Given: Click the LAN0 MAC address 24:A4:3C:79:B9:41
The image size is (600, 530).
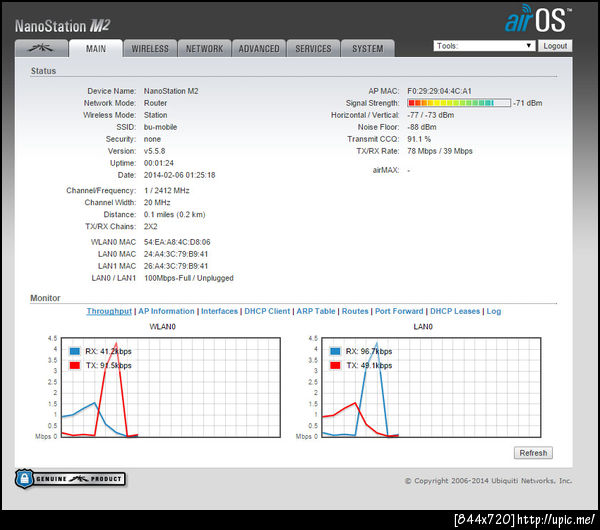Looking at the screenshot, I should pyautogui.click(x=176, y=254).
